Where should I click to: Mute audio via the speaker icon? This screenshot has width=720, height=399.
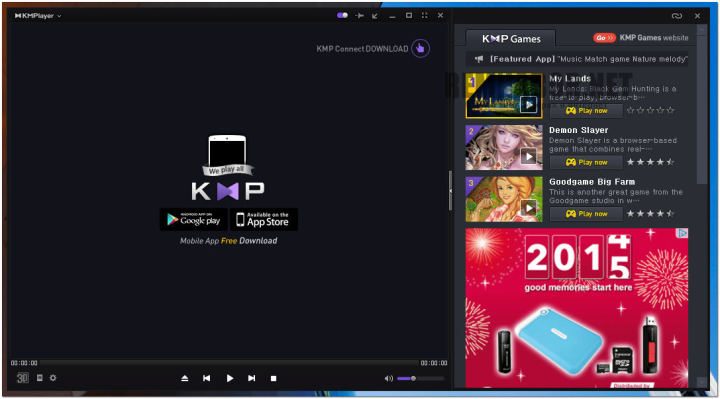(x=388, y=378)
